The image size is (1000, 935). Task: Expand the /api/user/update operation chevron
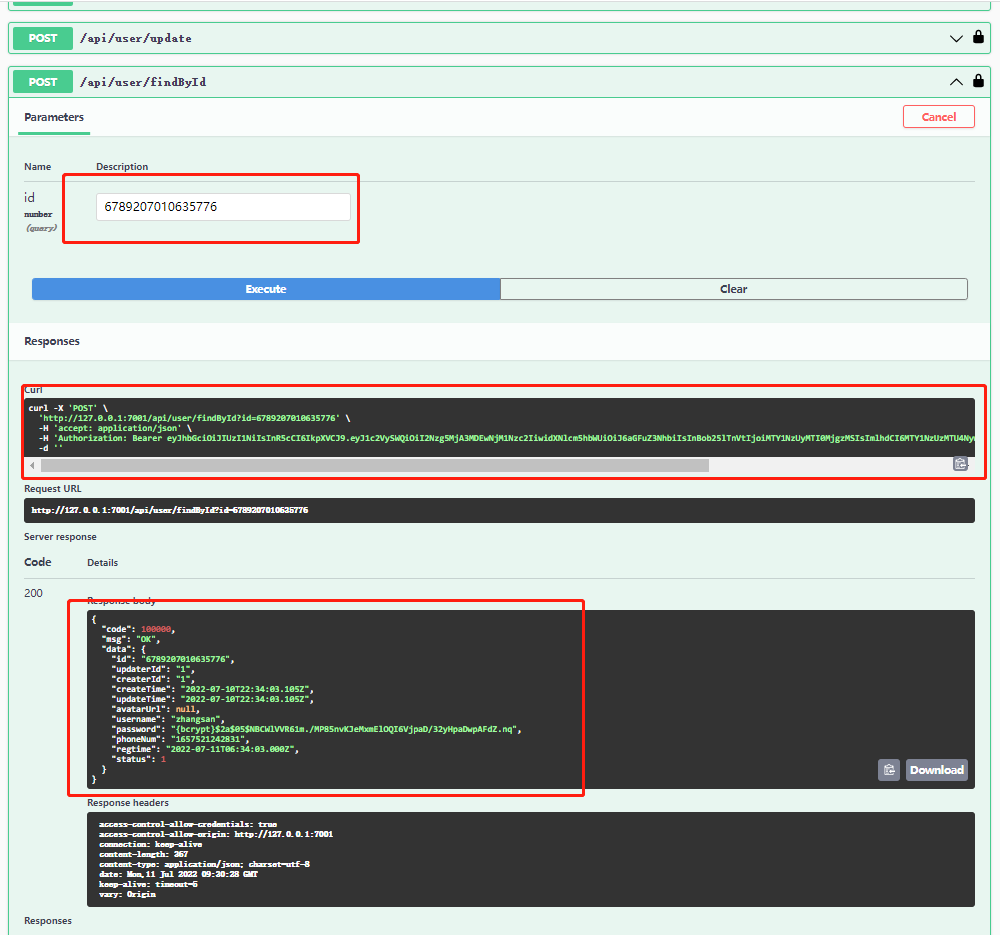[x=955, y=38]
